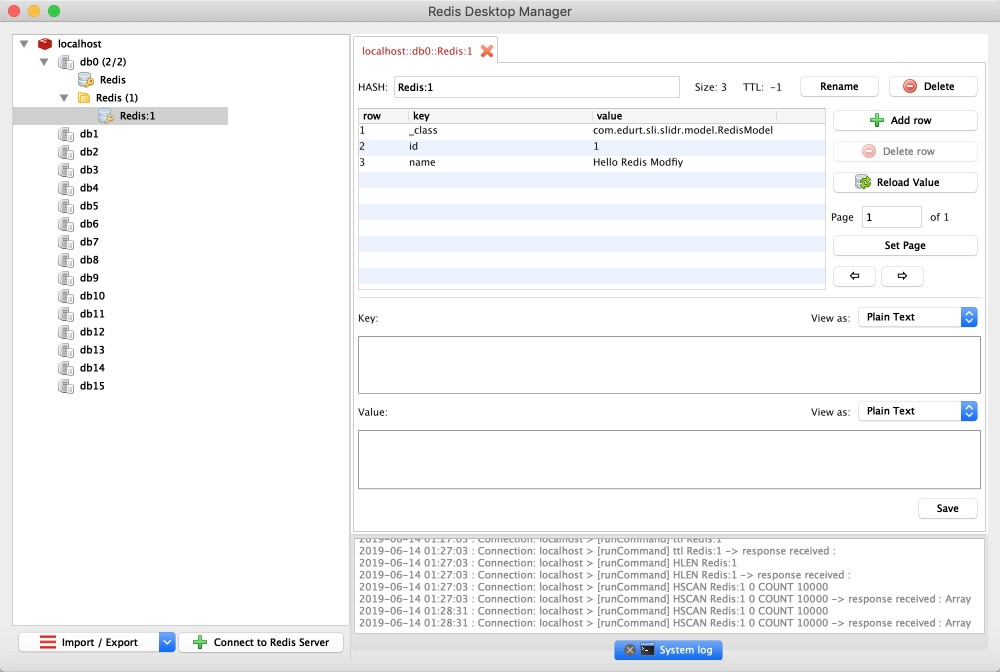Click the db2 database icon

point(66,152)
